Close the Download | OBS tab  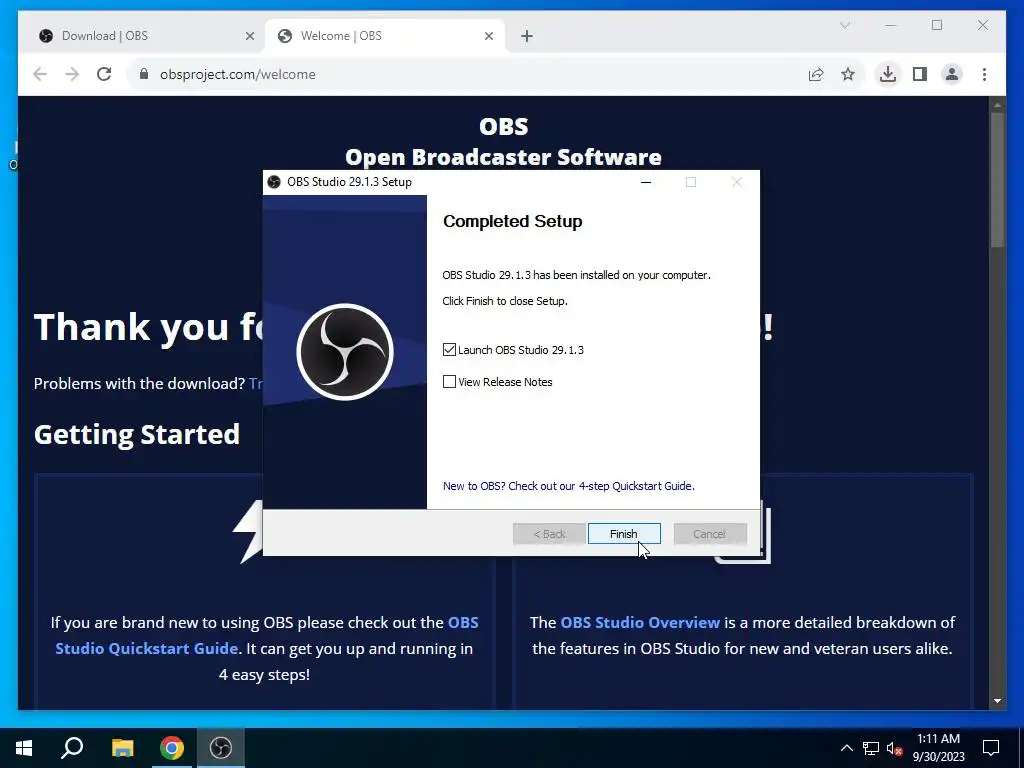point(249,36)
